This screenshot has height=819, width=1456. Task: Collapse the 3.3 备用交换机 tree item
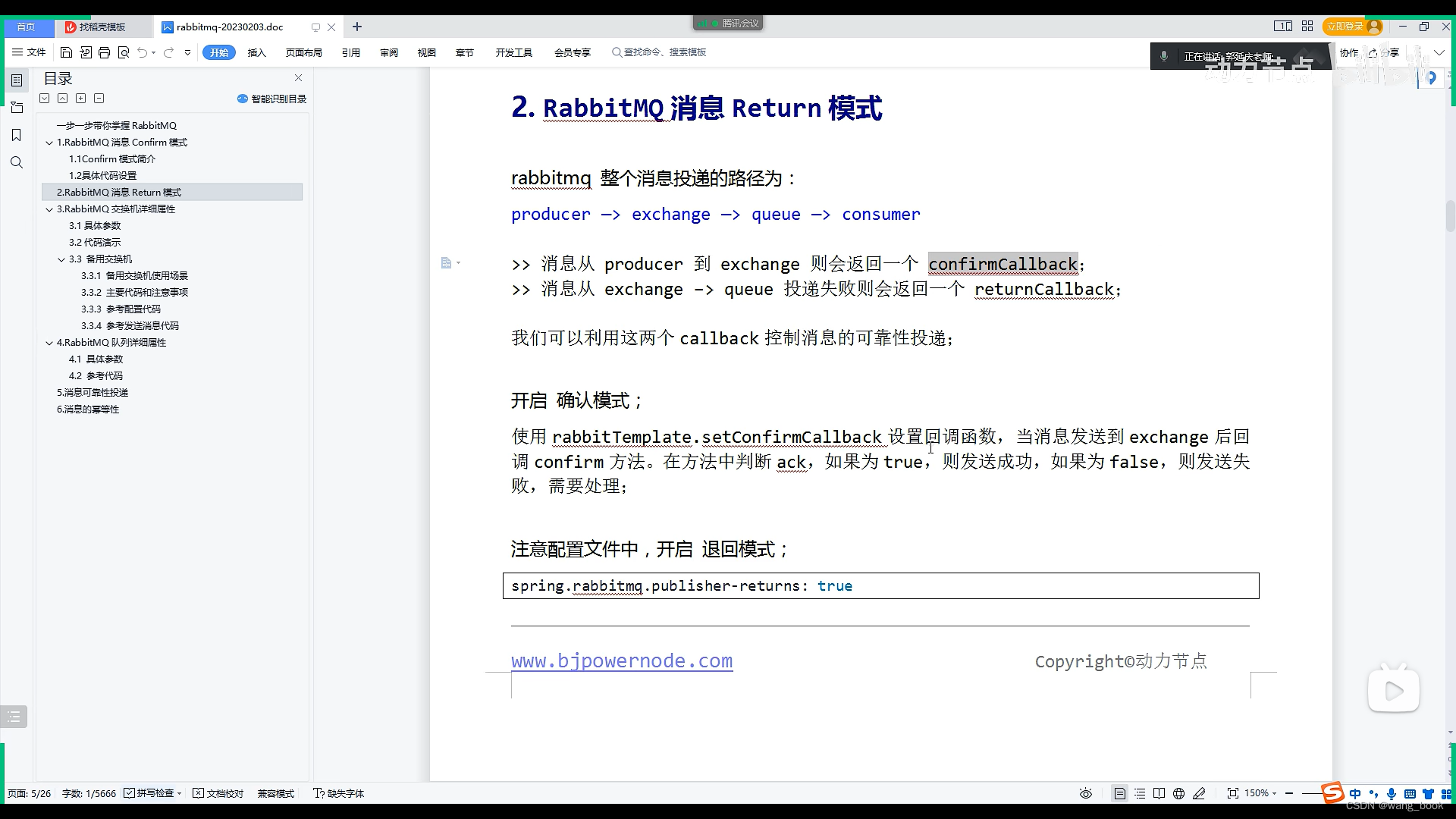61,259
